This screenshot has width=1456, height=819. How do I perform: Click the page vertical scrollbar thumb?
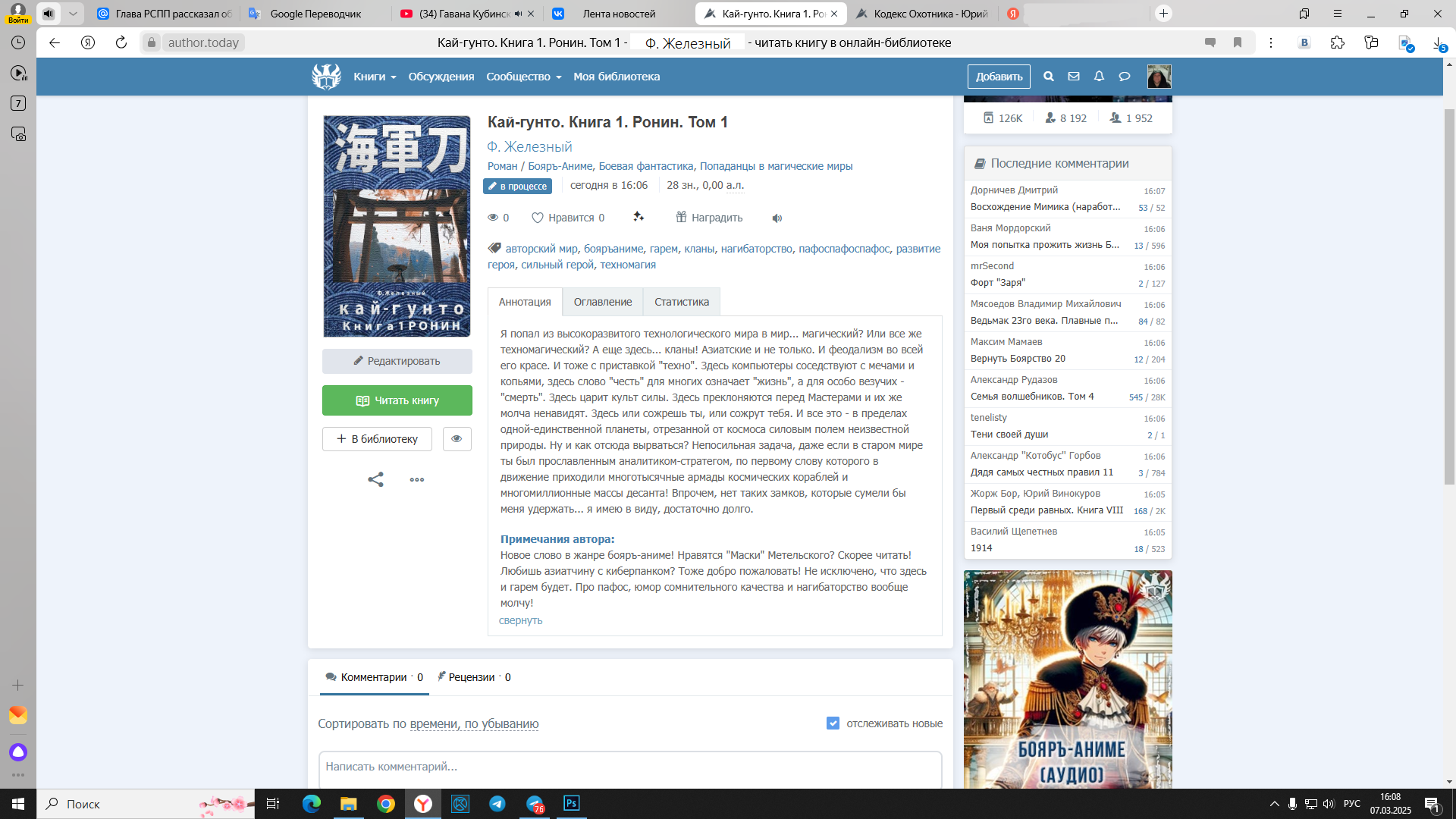(x=1449, y=296)
